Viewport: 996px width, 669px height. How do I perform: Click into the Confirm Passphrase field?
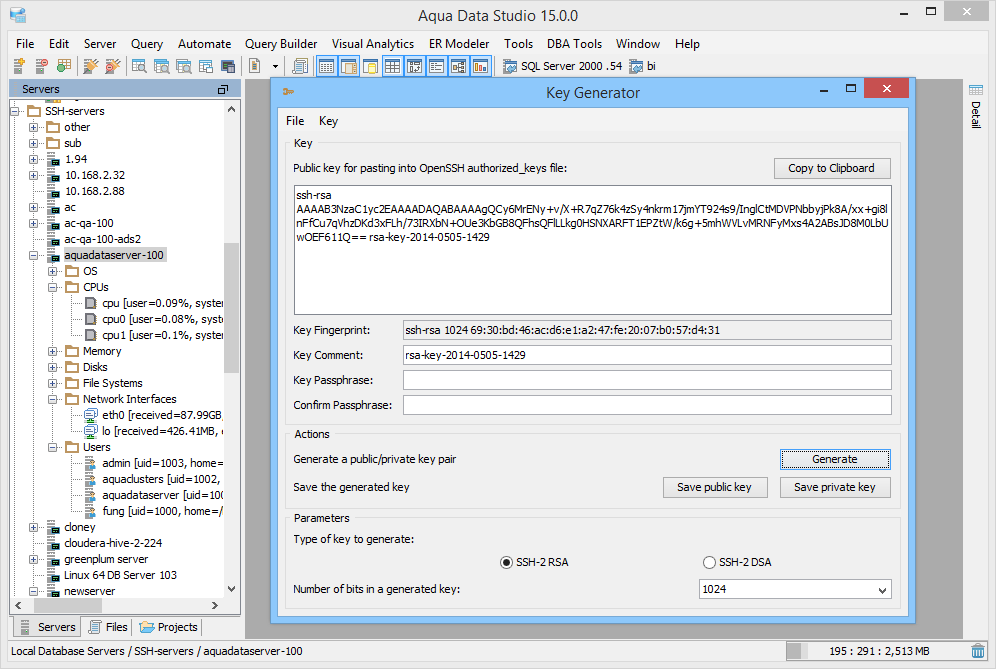(x=647, y=405)
